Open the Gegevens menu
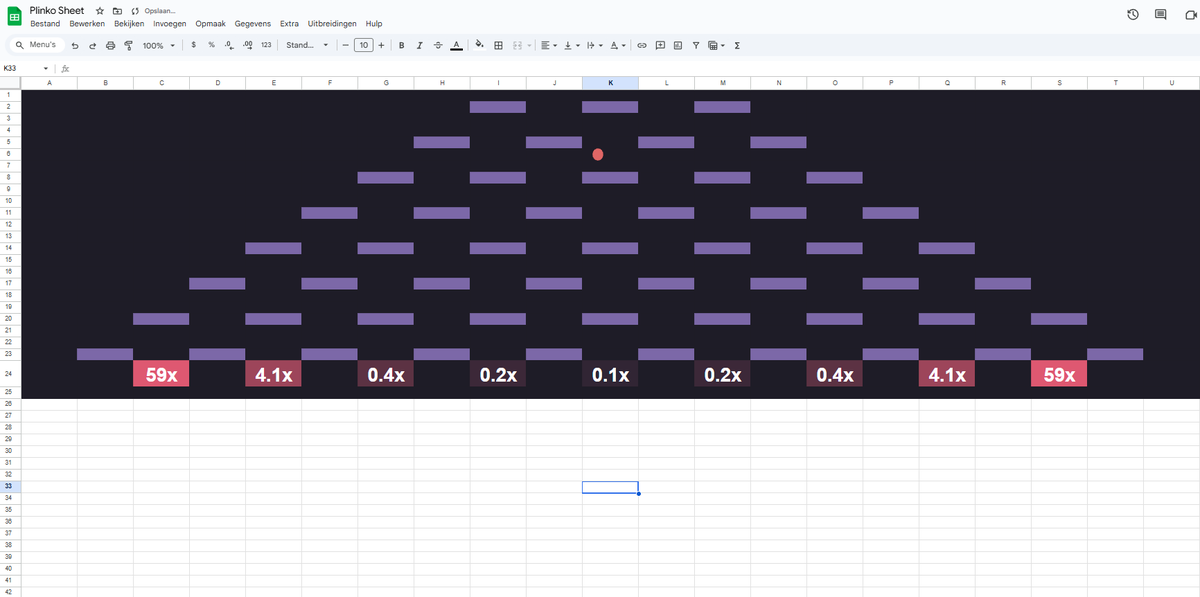Screen dimensions: 1200x597 253,23
